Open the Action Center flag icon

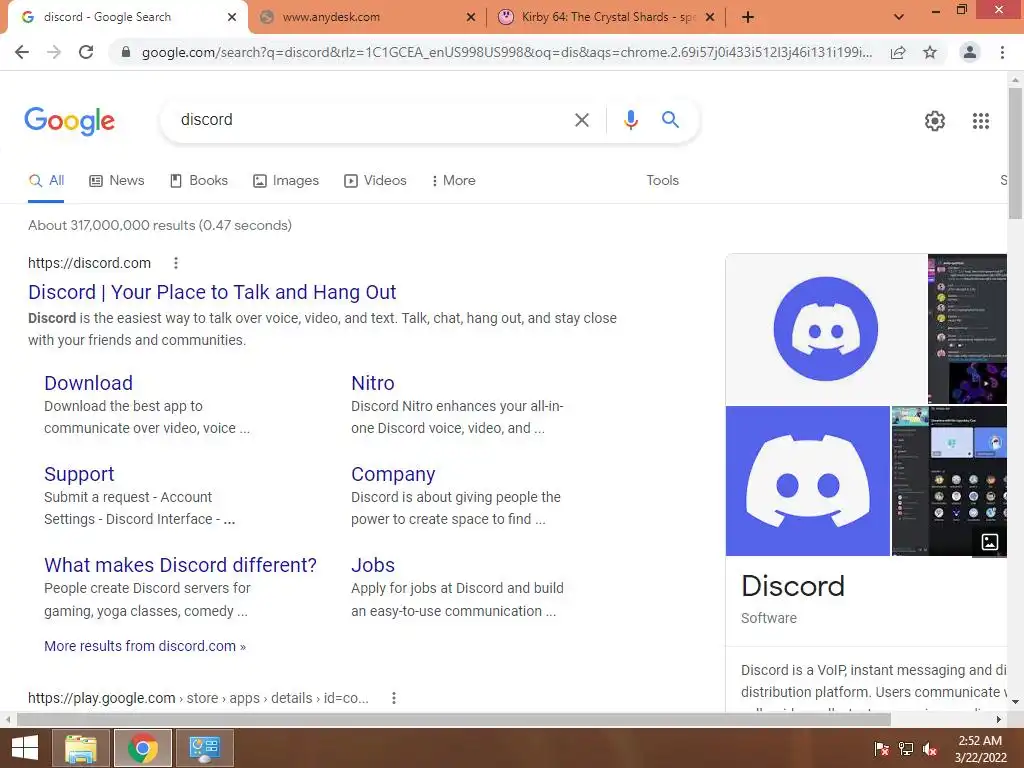pyautogui.click(x=881, y=749)
